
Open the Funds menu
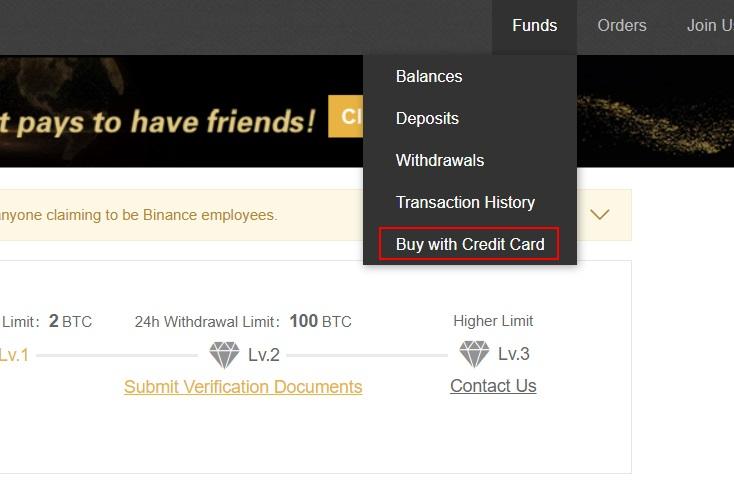tap(535, 25)
